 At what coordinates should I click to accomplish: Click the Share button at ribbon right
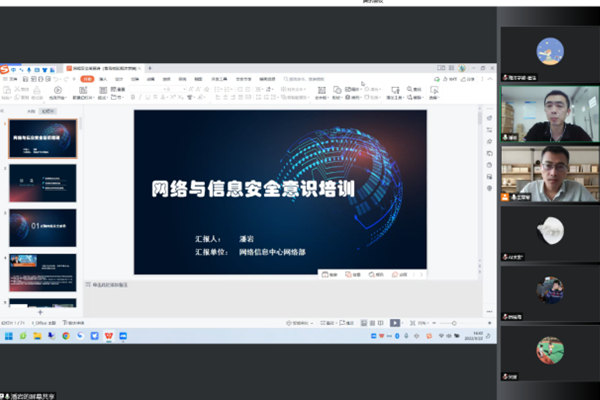(x=468, y=79)
